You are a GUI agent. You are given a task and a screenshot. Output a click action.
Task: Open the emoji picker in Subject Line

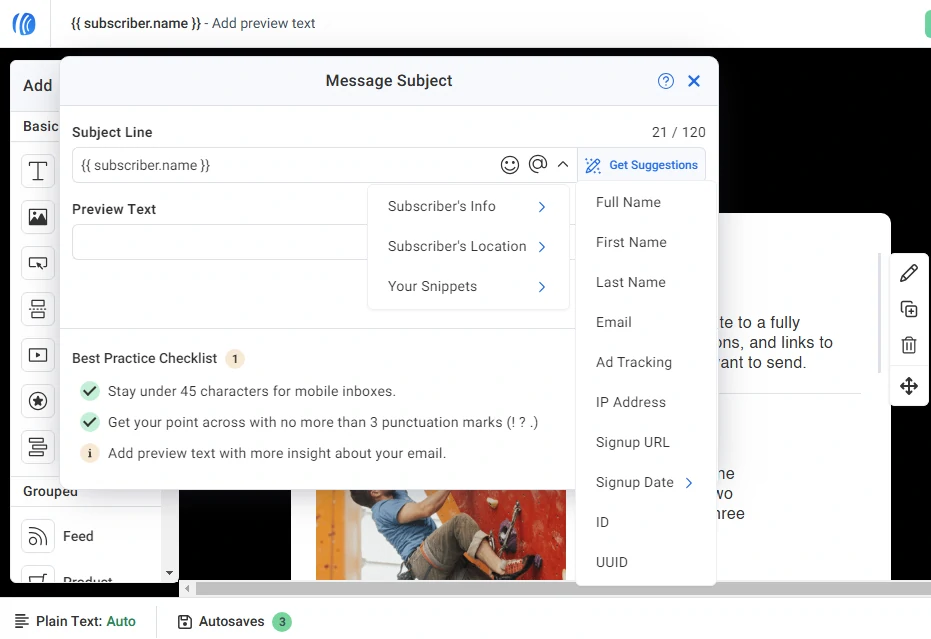click(x=509, y=165)
